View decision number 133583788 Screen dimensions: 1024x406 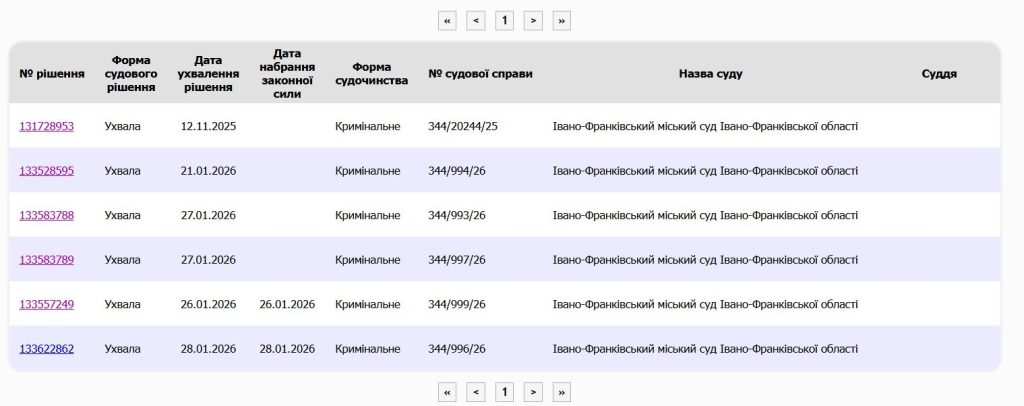[x=46, y=215]
